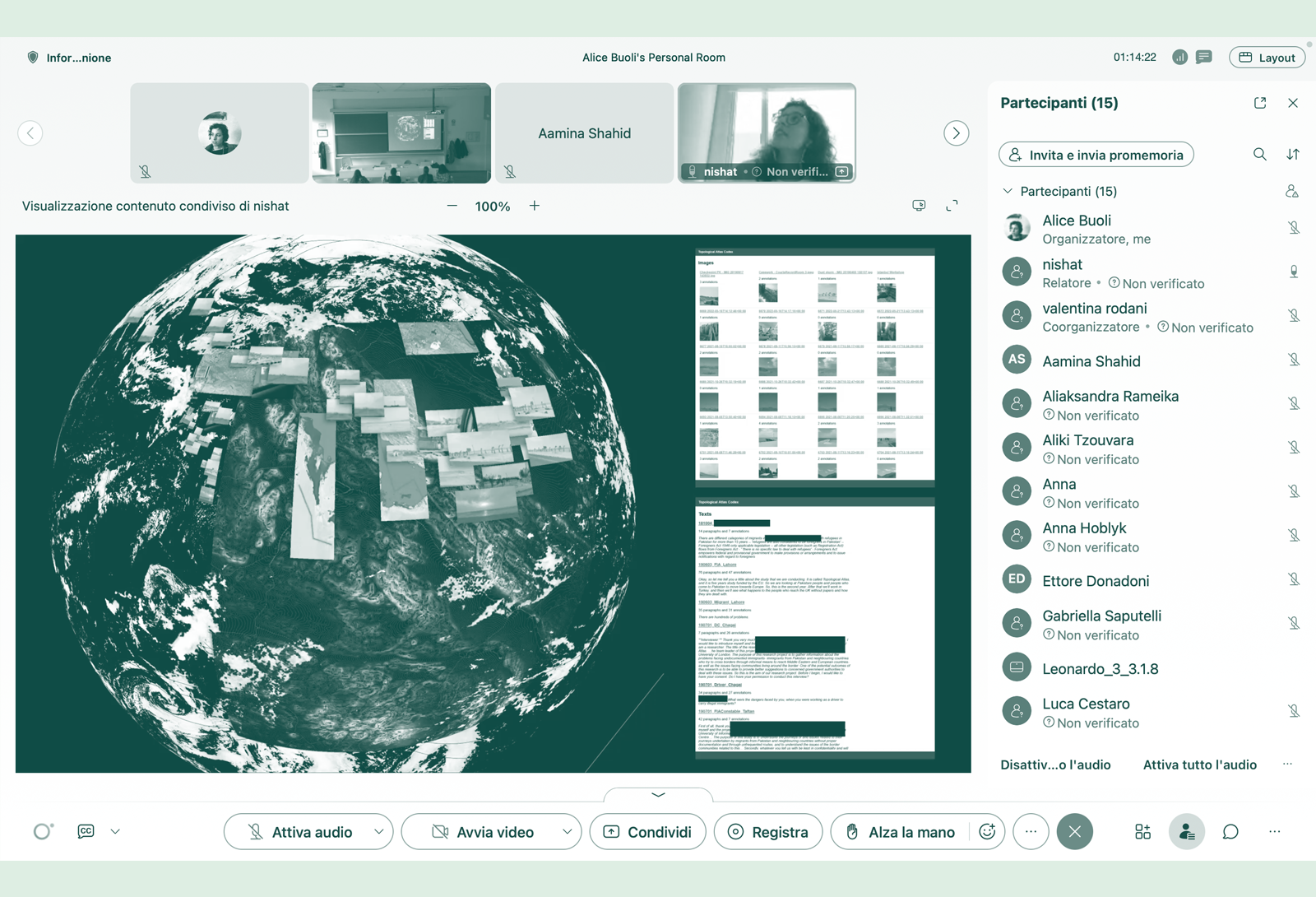Screen dimensions: 1316x897
Task: Open the reactions smiley icon
Action: coord(987,832)
